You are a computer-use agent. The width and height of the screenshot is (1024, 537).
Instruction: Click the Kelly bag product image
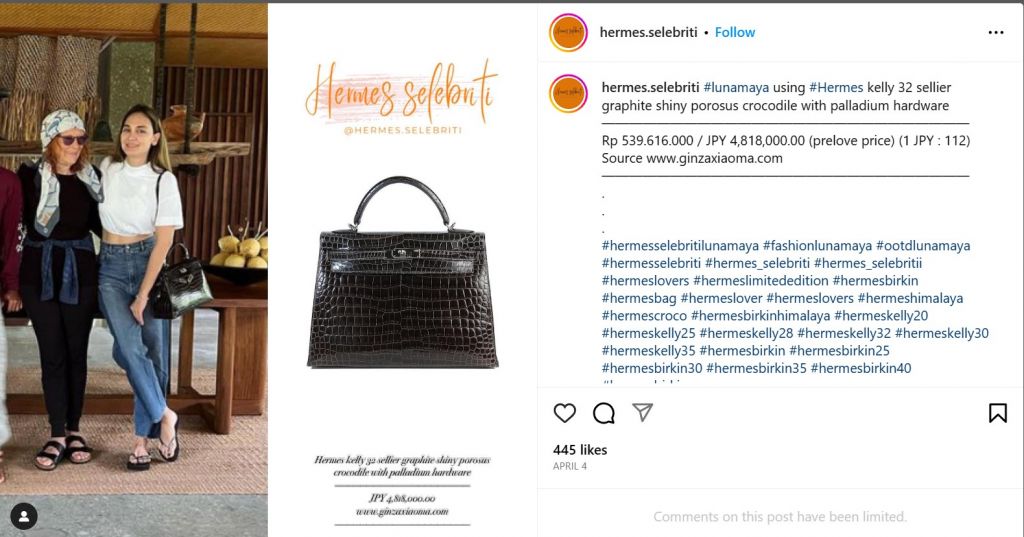(402, 272)
